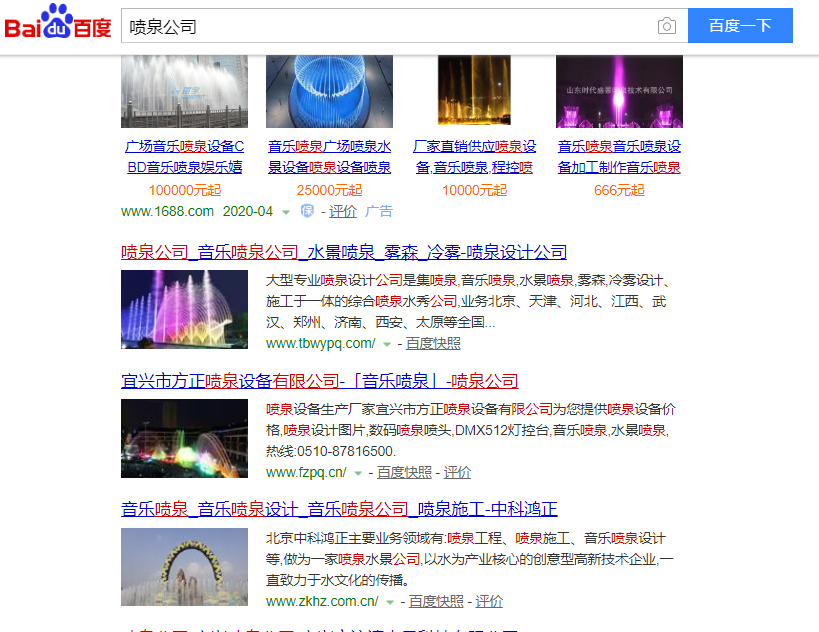Open 百度快照 for tbwypq.com result
This screenshot has width=819, height=632.
433,343
